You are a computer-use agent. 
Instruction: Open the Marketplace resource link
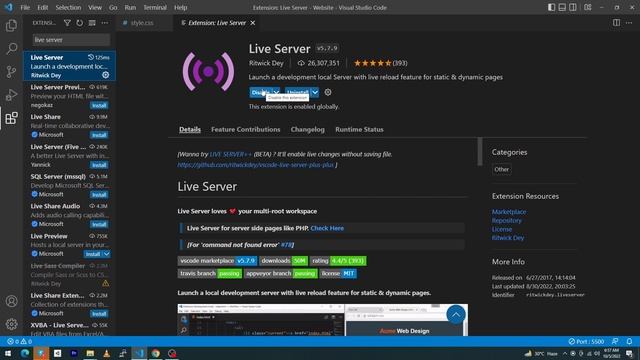click(509, 212)
